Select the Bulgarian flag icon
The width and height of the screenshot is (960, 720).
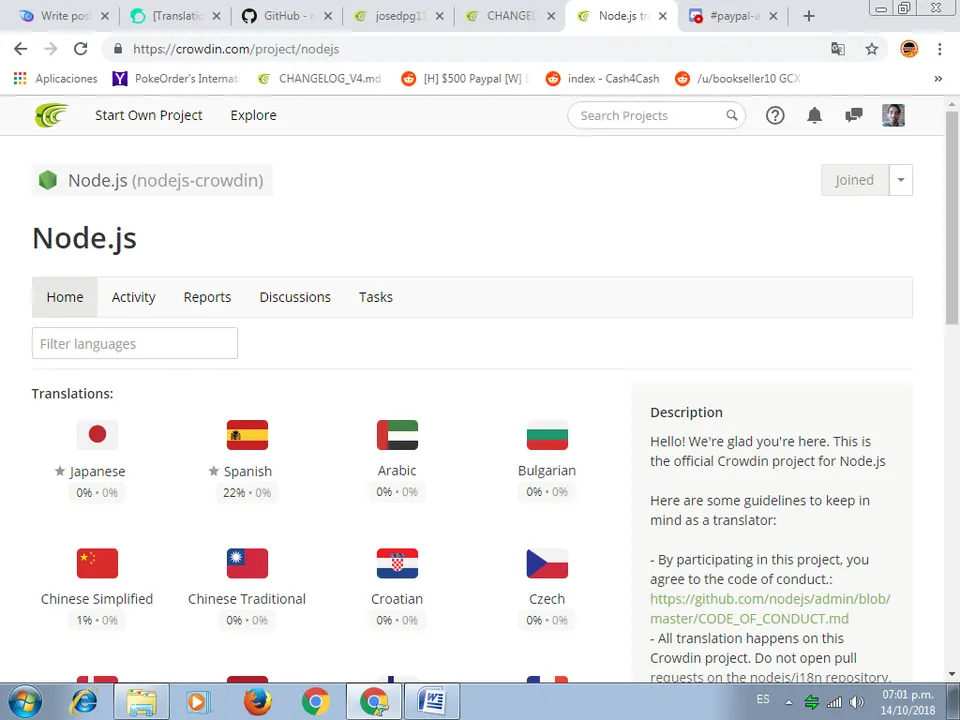pyautogui.click(x=547, y=435)
